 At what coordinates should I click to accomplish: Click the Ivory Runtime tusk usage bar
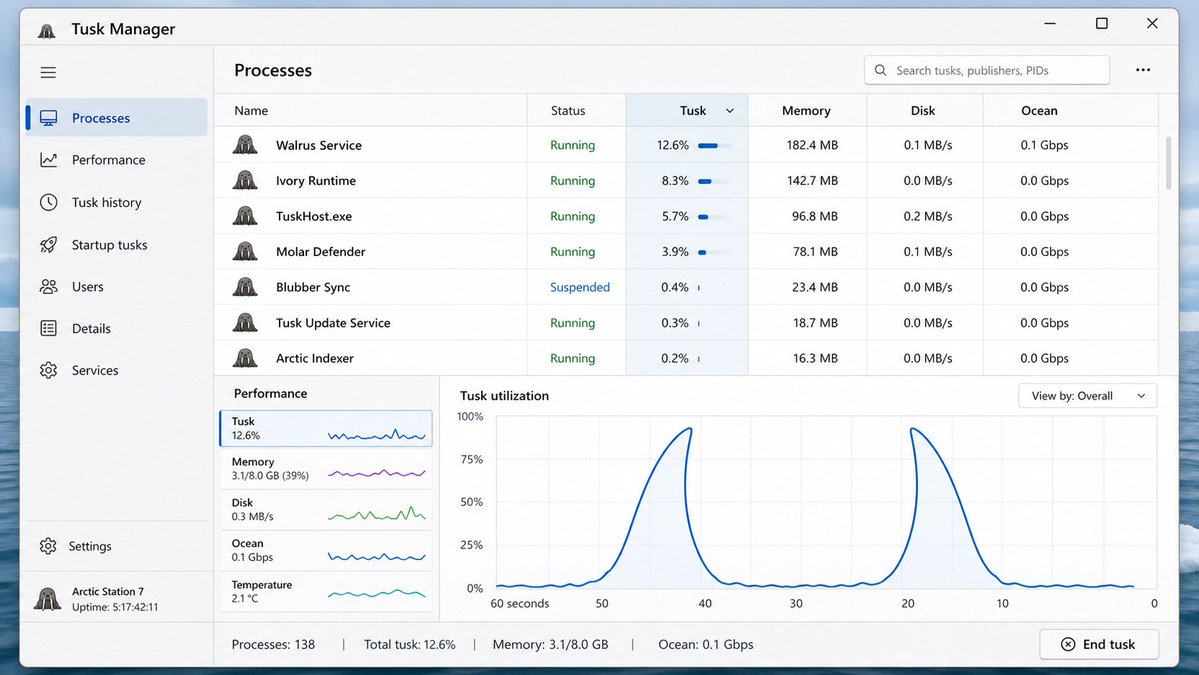point(714,181)
